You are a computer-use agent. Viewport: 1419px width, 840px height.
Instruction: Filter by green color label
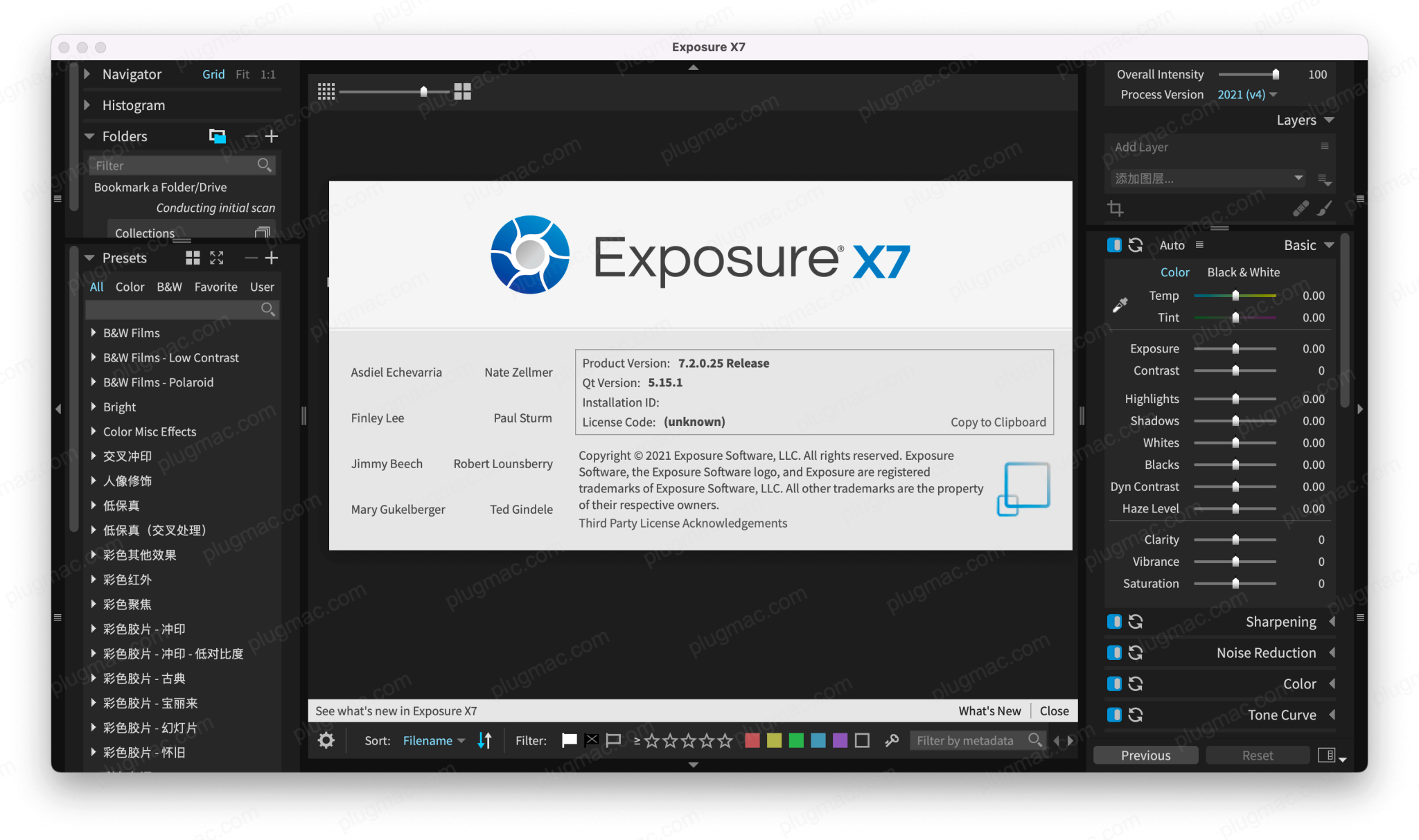796,740
